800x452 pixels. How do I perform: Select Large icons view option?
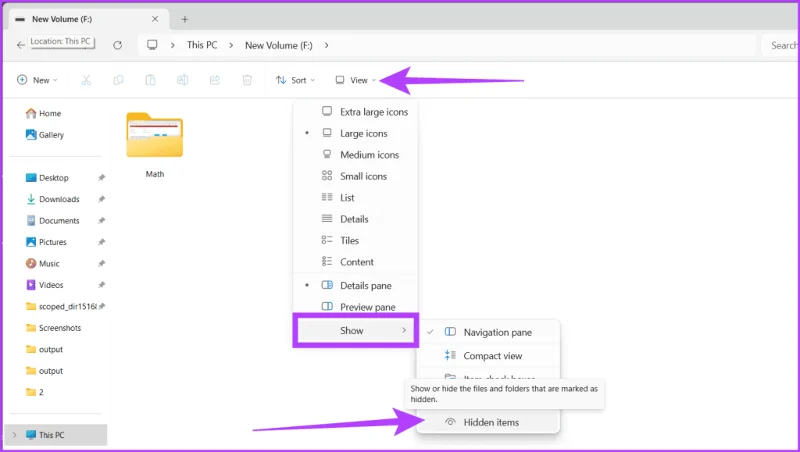tap(356, 133)
